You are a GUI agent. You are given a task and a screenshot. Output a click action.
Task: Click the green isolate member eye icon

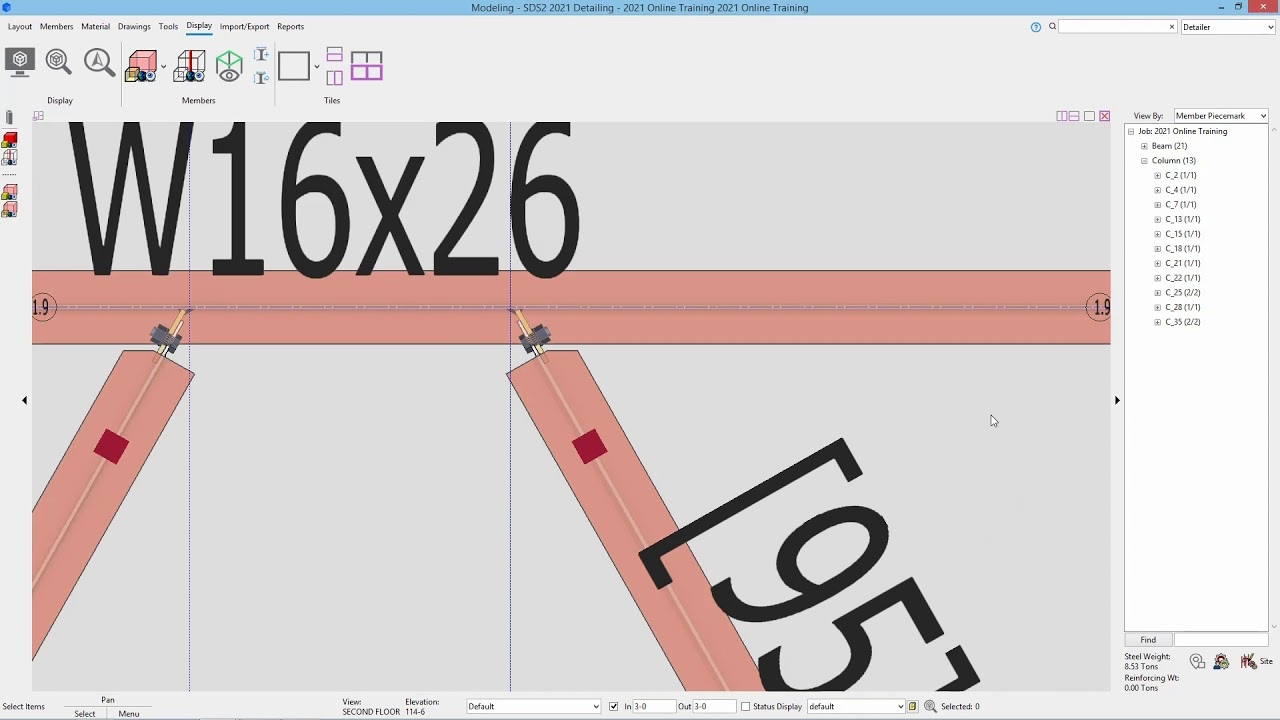point(229,66)
